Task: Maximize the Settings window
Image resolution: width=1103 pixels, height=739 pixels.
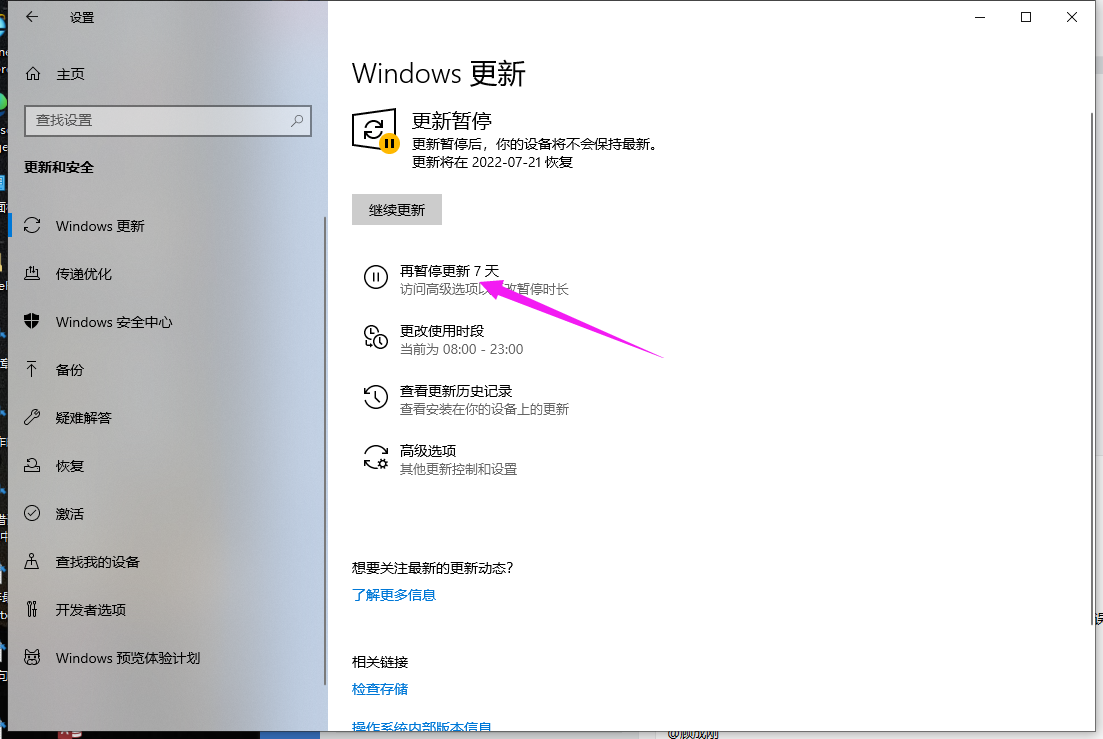Action: pos(1026,17)
